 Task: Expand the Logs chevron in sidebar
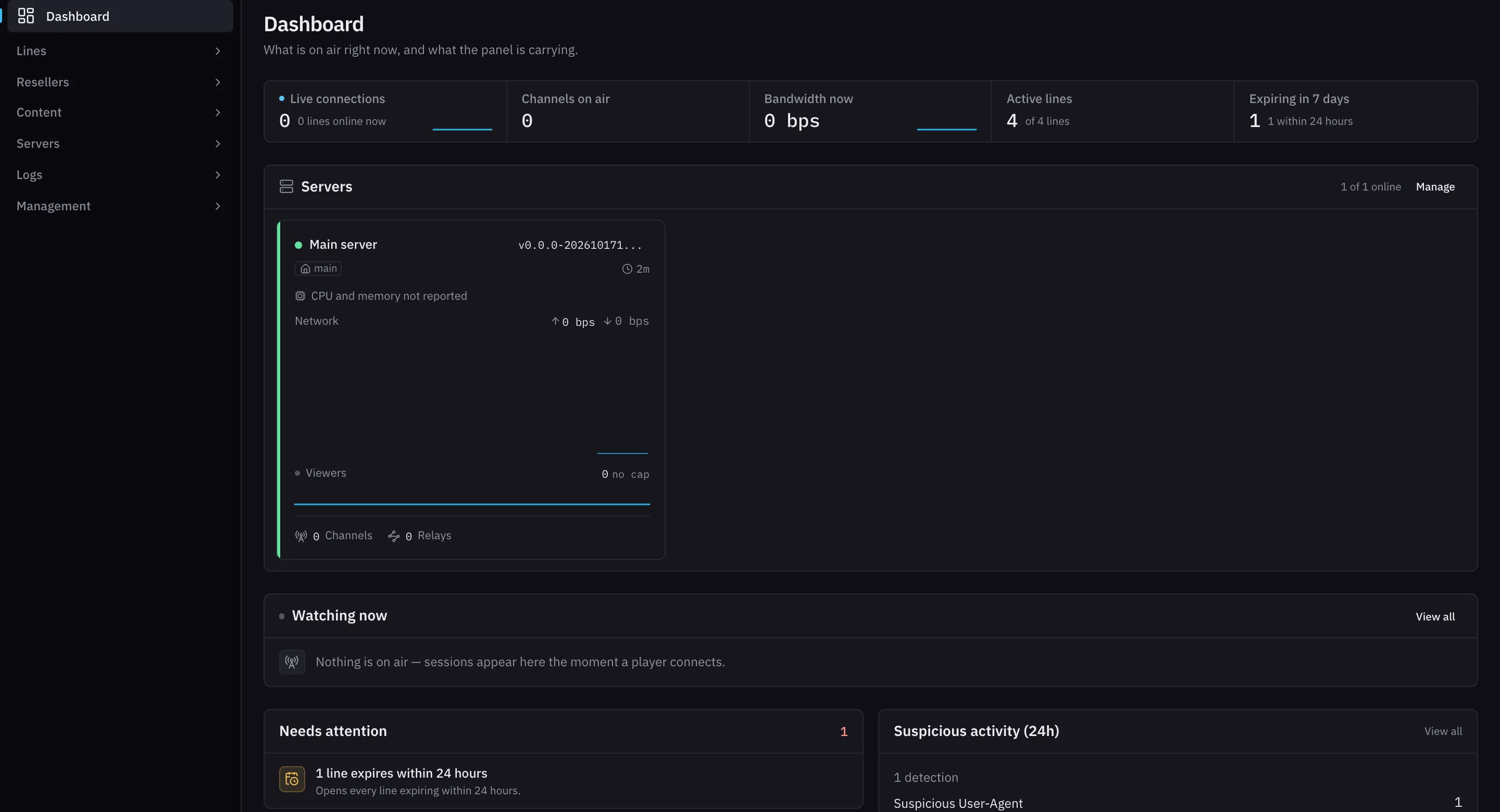coord(217,174)
